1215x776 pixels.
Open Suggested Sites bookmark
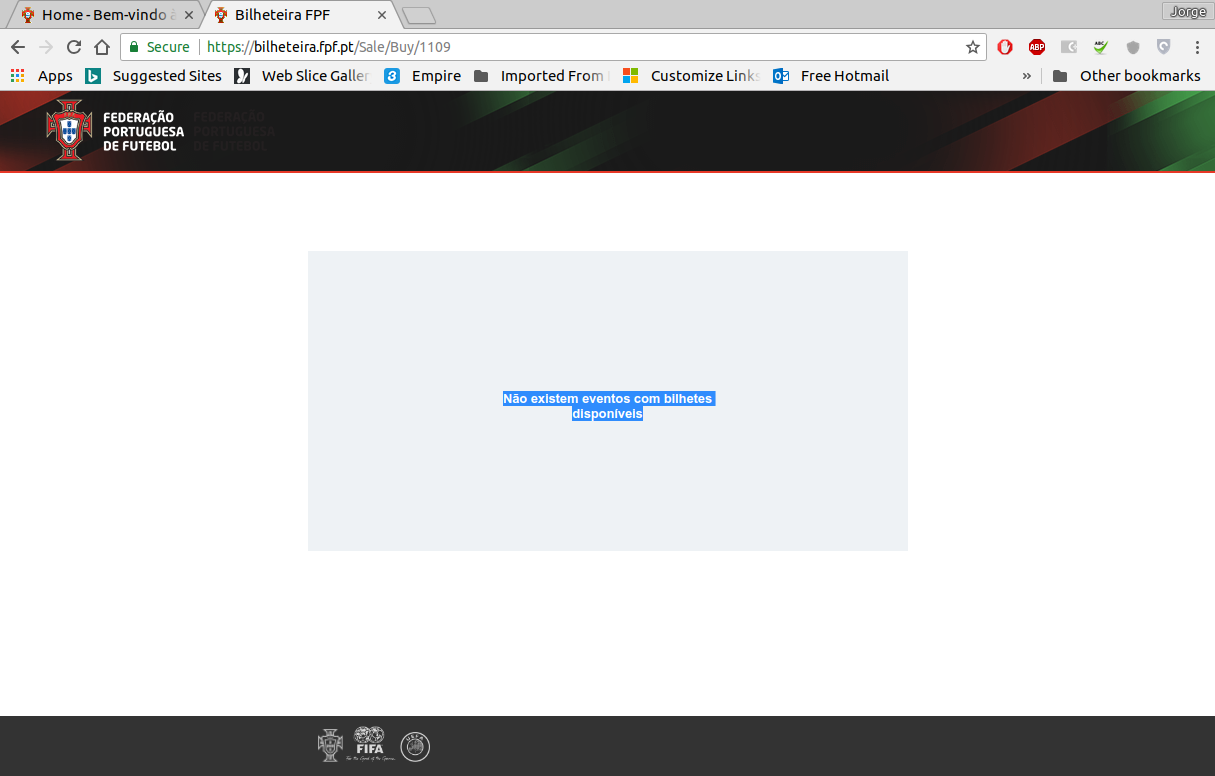[154, 76]
